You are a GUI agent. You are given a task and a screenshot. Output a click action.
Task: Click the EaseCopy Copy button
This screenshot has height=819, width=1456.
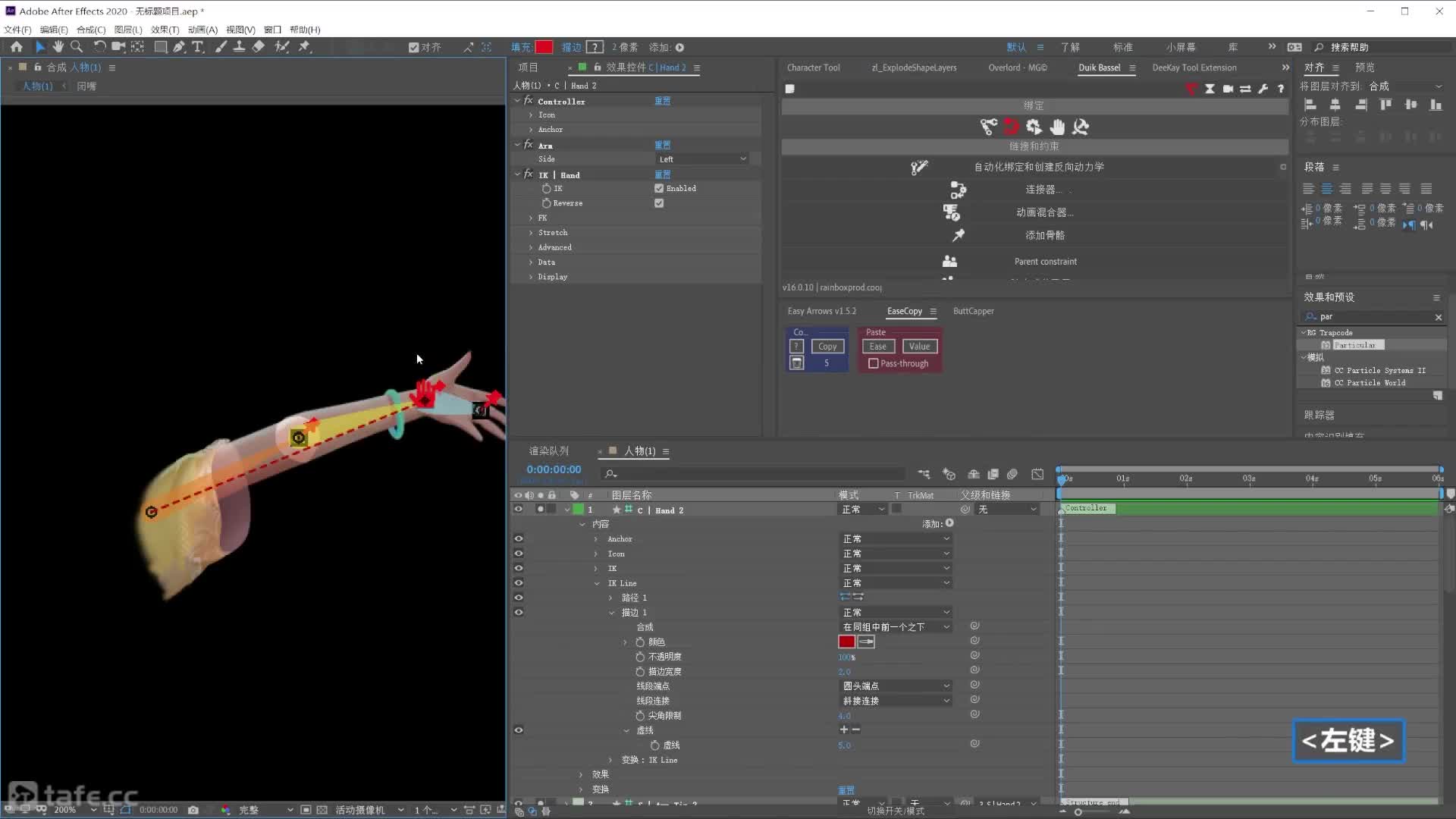click(x=827, y=347)
